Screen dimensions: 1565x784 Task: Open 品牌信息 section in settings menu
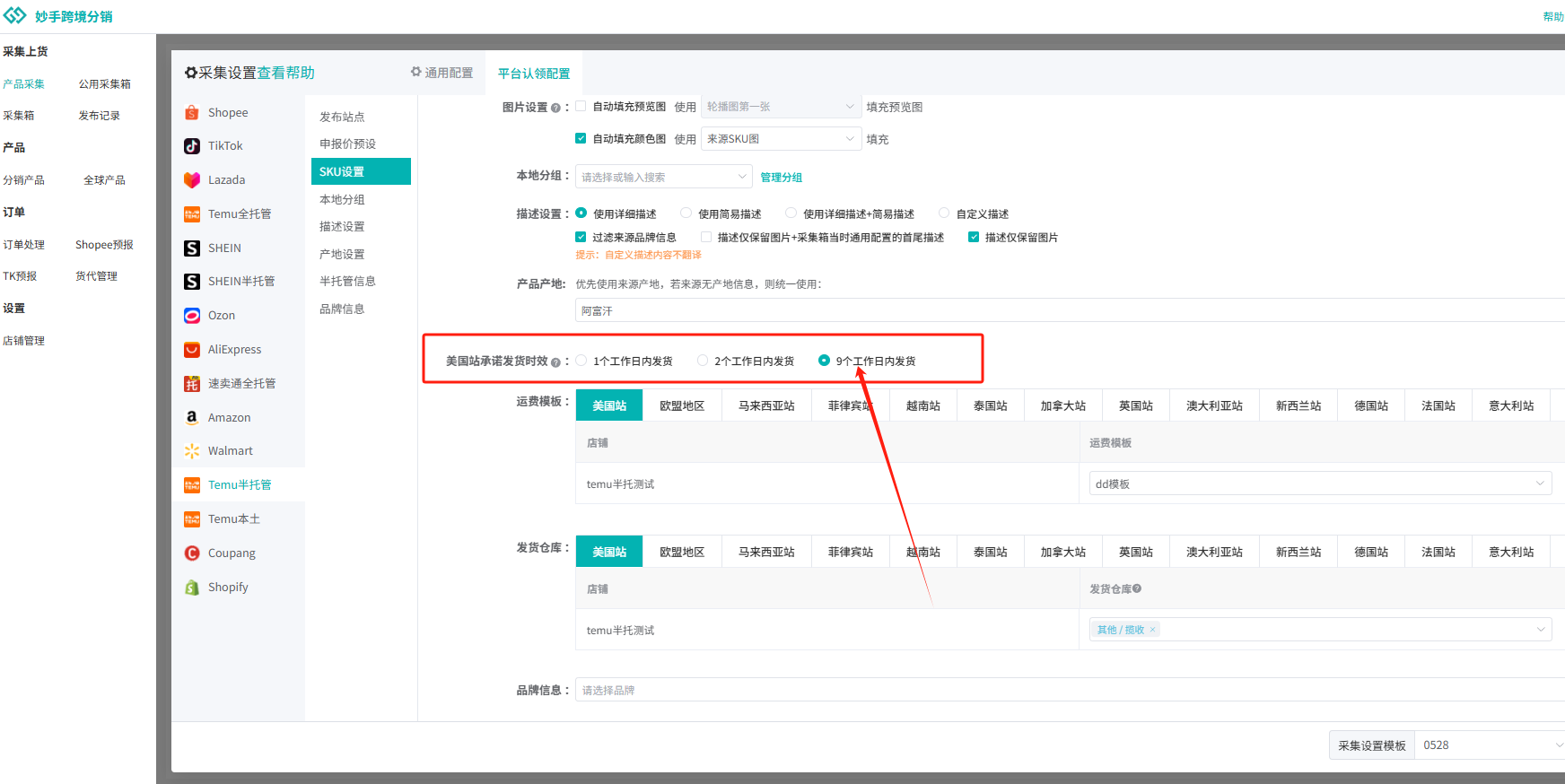click(x=342, y=309)
